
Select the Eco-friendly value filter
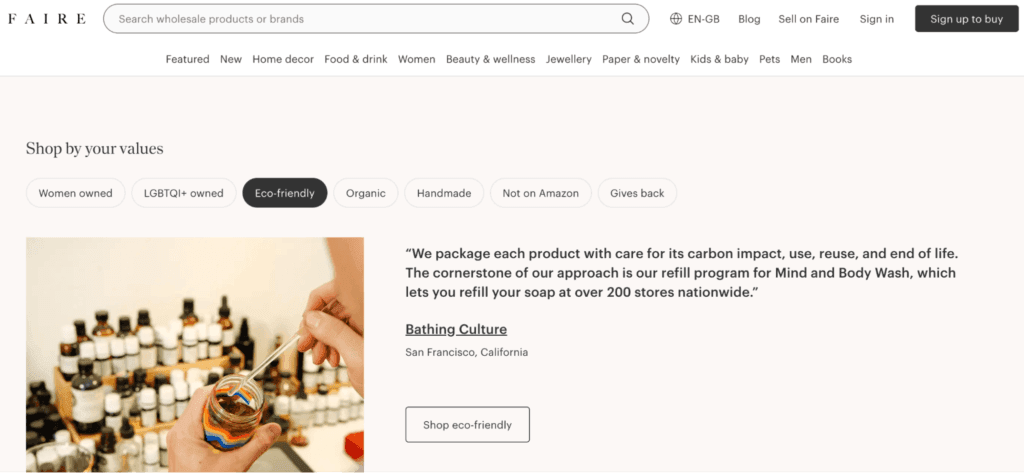285,193
